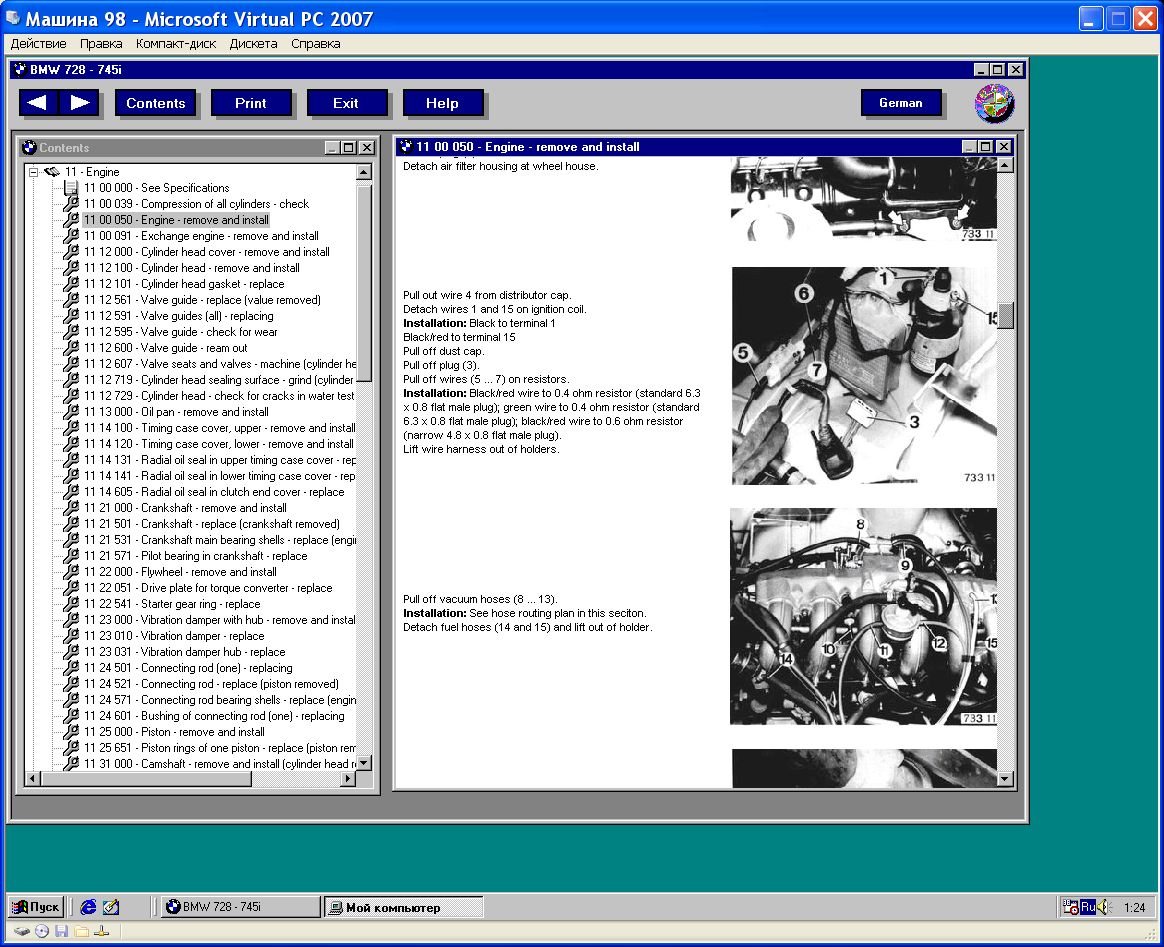Click the ignition coil wiring photo
This screenshot has height=947, width=1164.
[x=864, y=375]
